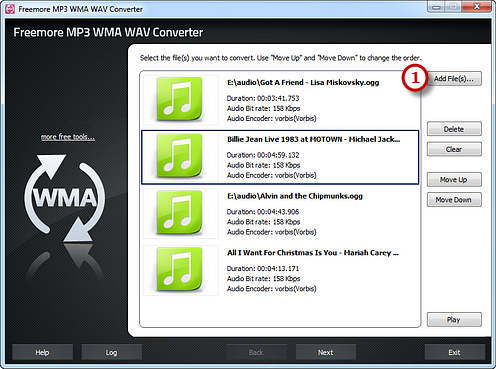Image resolution: width=496 pixels, height=369 pixels.
Task: Click Duration: 00:03:41.753 text
Action: [x=263, y=98]
